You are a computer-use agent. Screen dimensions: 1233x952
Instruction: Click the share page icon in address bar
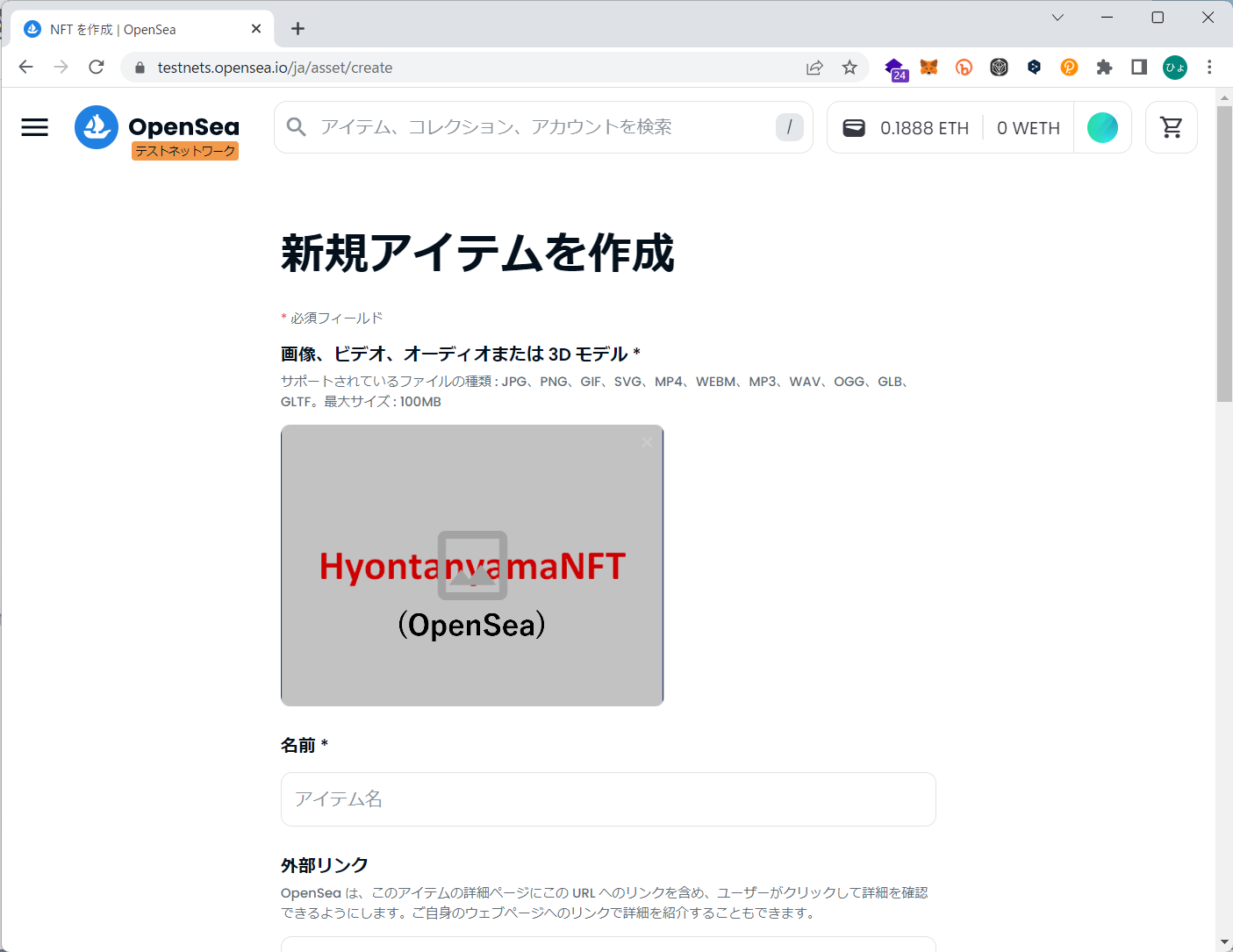814,68
